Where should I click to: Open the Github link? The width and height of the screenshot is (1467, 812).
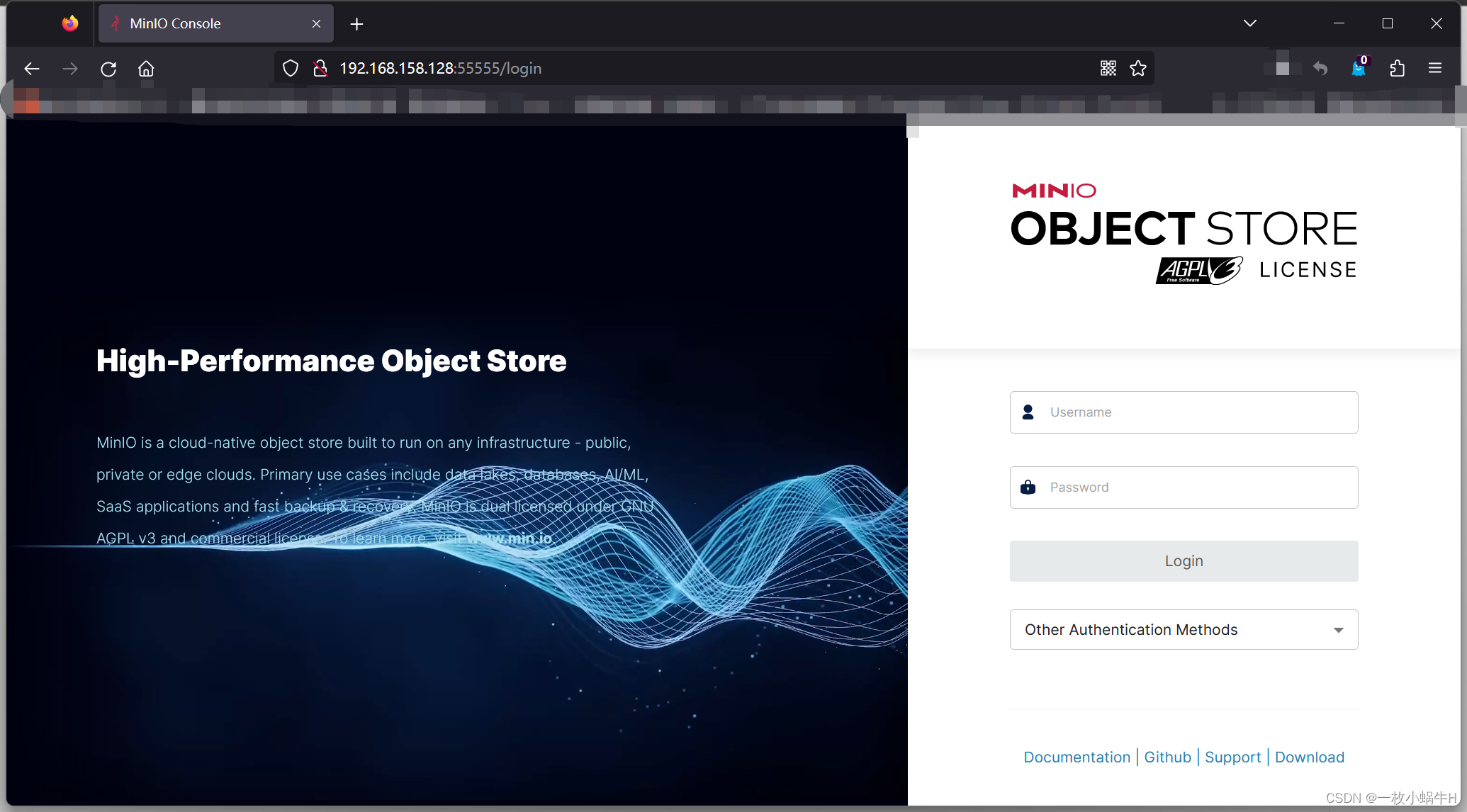pyautogui.click(x=1167, y=757)
